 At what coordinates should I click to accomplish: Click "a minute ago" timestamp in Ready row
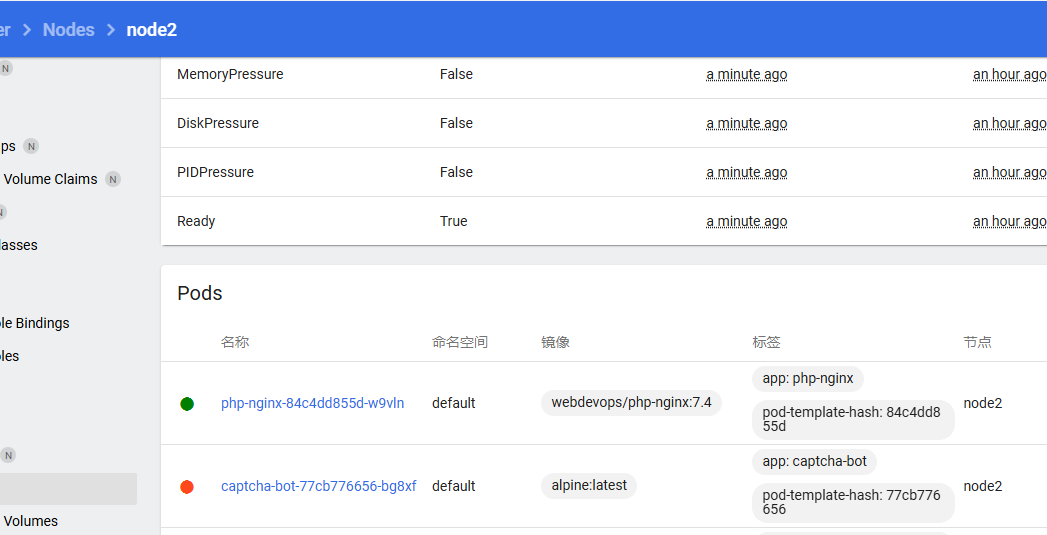coord(747,221)
